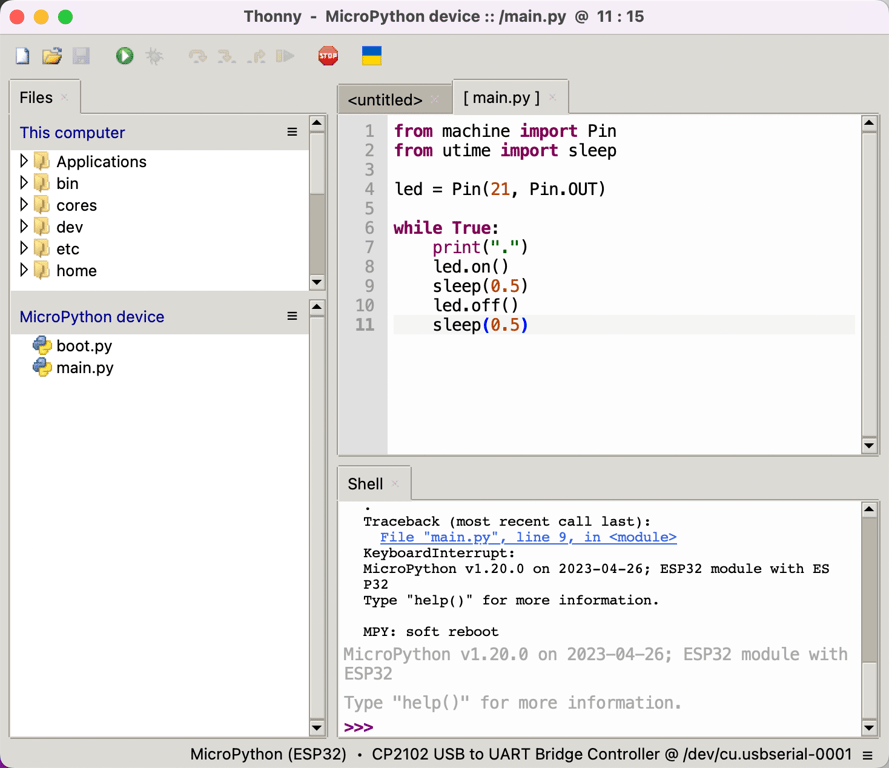Open main.py in MicroPython device list
Image resolution: width=889 pixels, height=768 pixels.
click(x=84, y=368)
